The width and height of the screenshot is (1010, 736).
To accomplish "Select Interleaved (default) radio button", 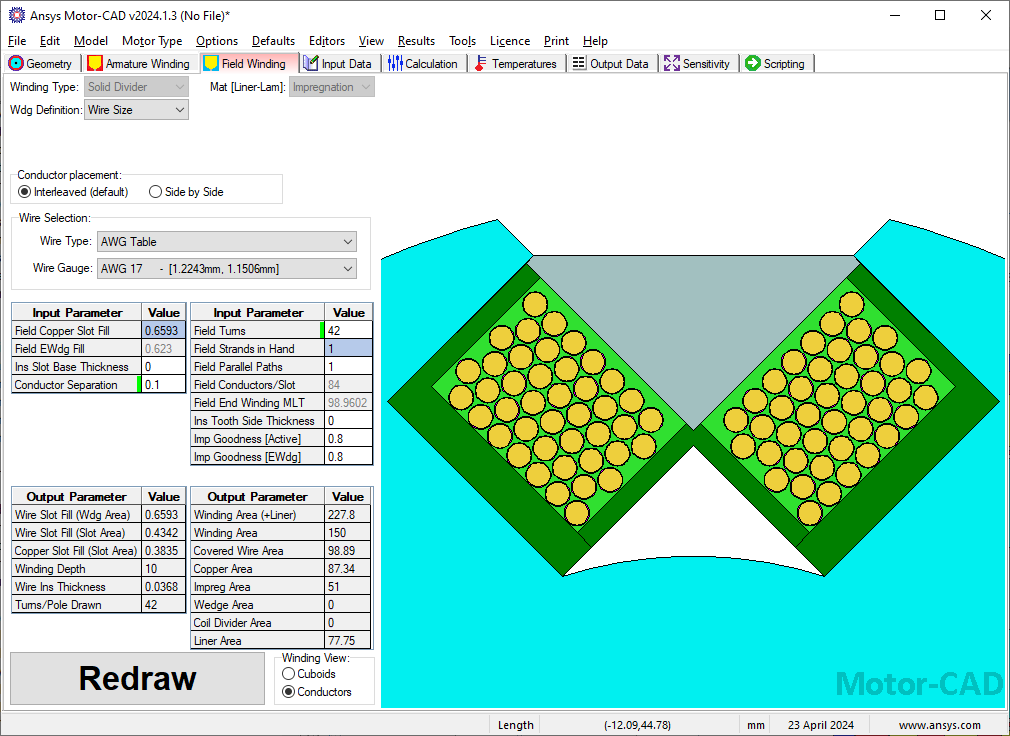I will 25,192.
